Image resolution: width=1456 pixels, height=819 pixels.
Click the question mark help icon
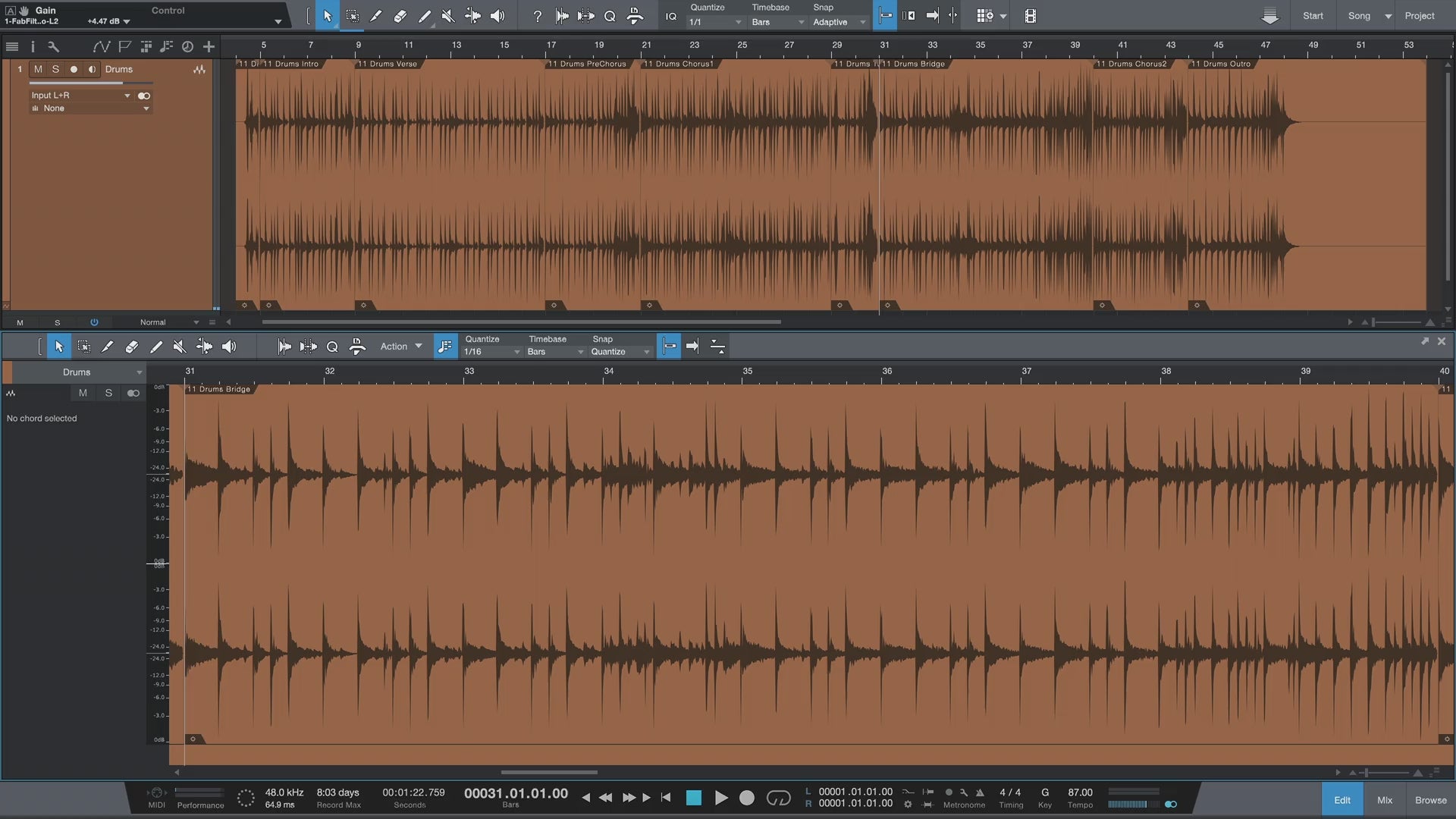538,16
